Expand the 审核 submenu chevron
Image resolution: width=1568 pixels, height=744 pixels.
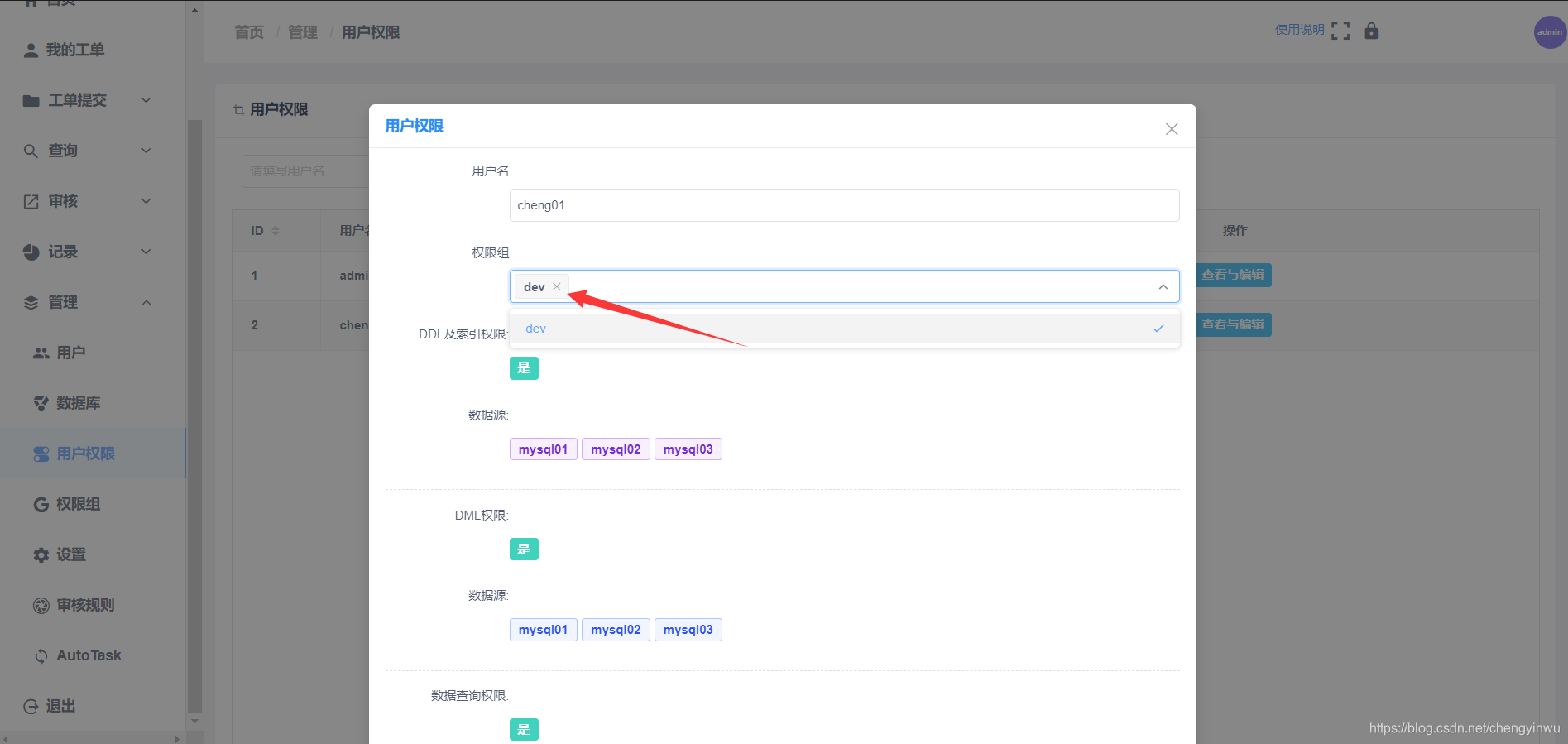[x=146, y=201]
